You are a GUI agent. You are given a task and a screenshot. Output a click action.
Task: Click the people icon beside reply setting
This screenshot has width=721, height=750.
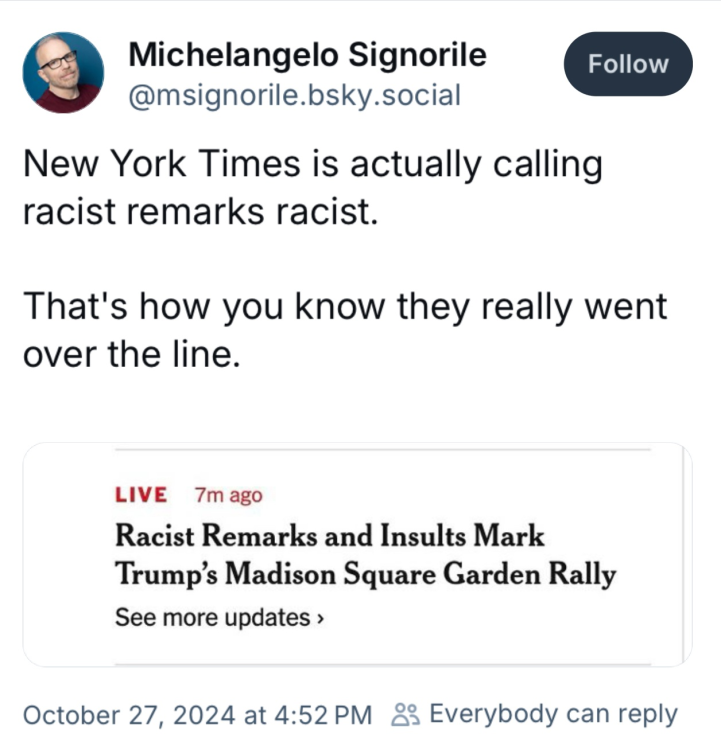click(404, 715)
